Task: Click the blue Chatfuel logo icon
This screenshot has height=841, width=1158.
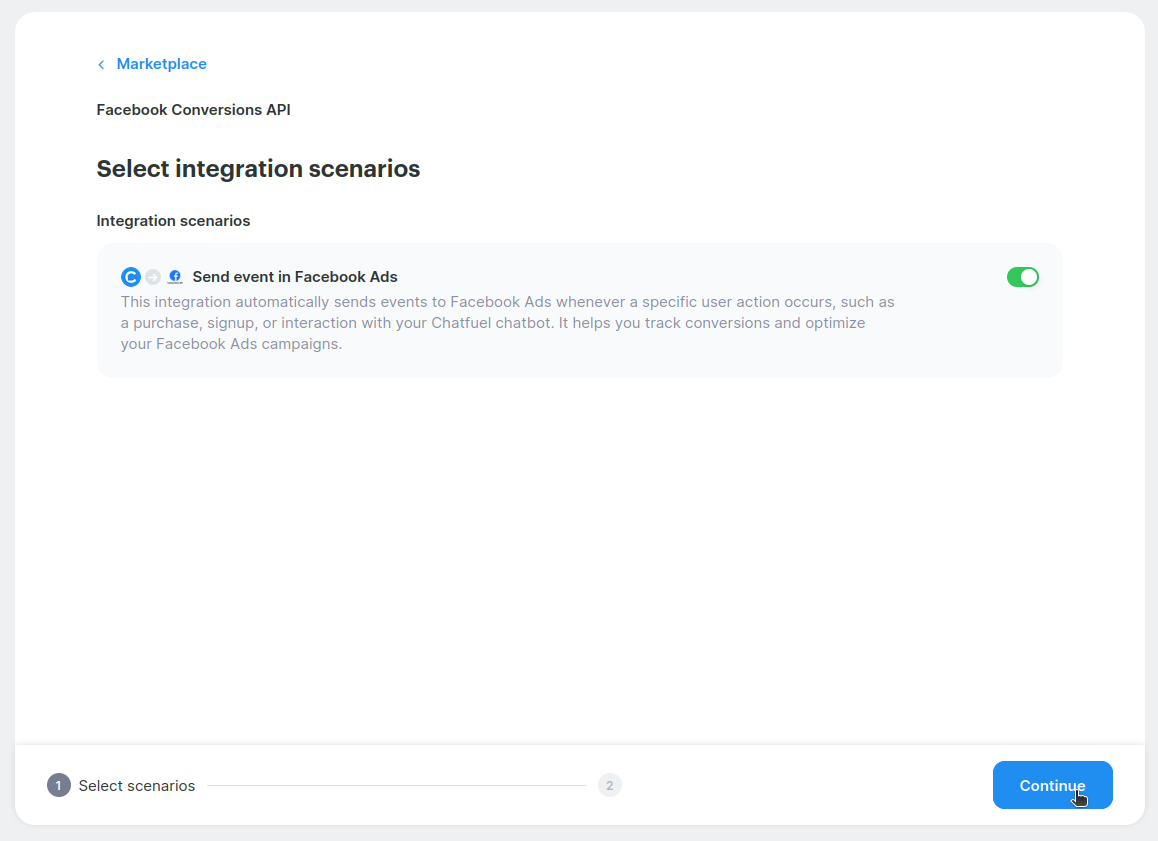Action: (x=130, y=277)
